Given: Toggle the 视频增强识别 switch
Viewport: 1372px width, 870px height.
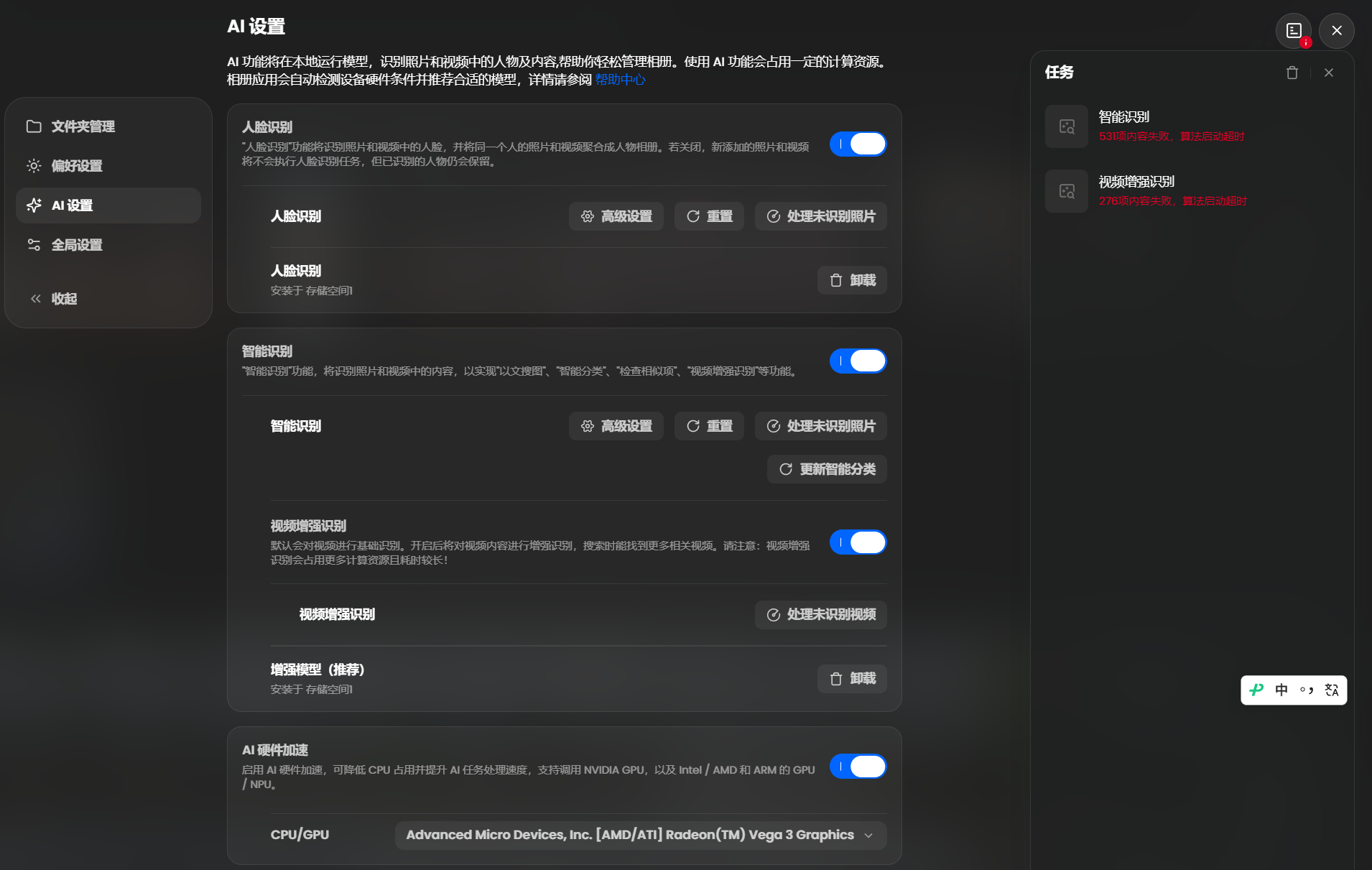Looking at the screenshot, I should (858, 542).
